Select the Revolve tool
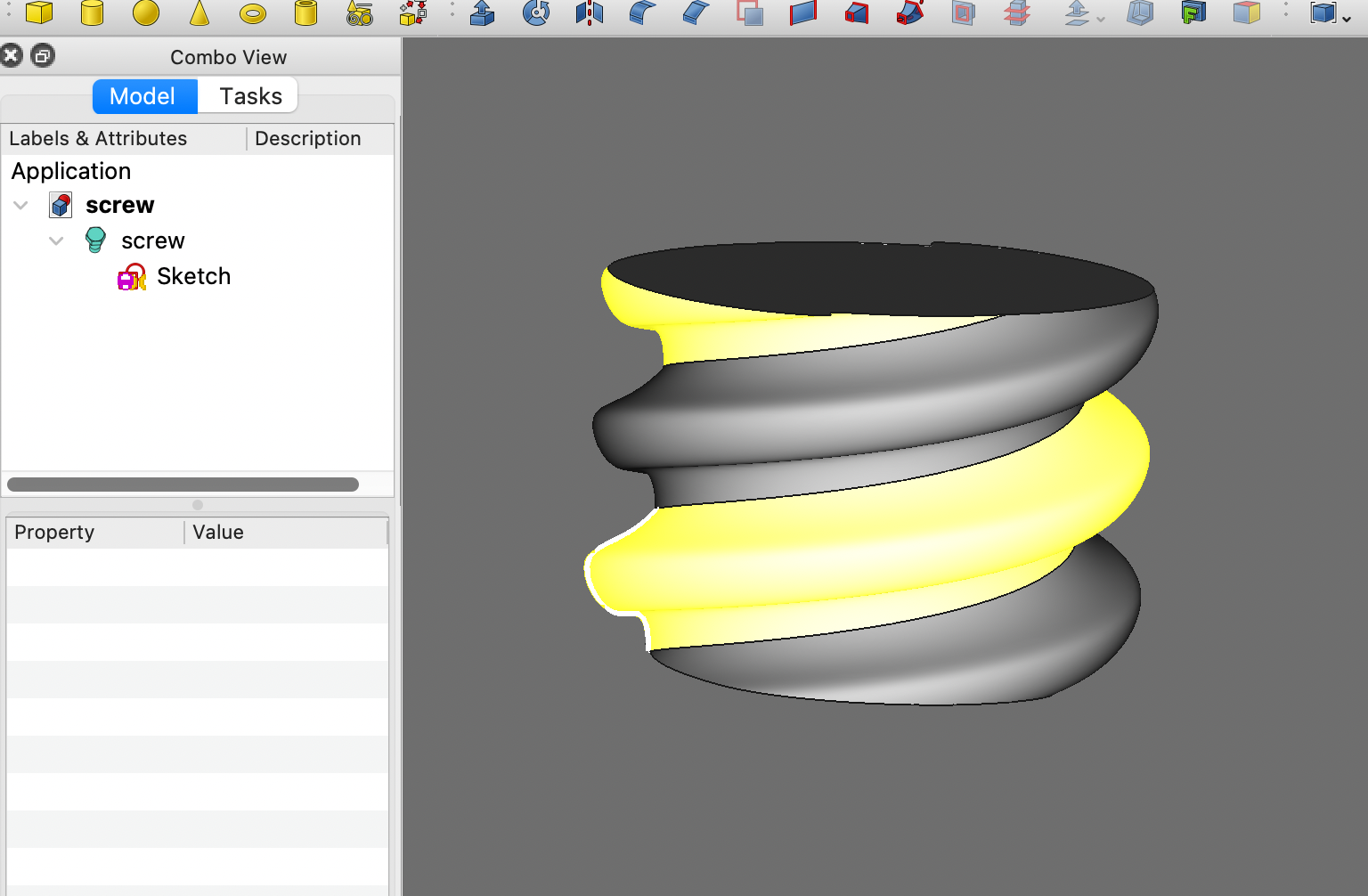This screenshot has height=896, width=1368. [536, 12]
